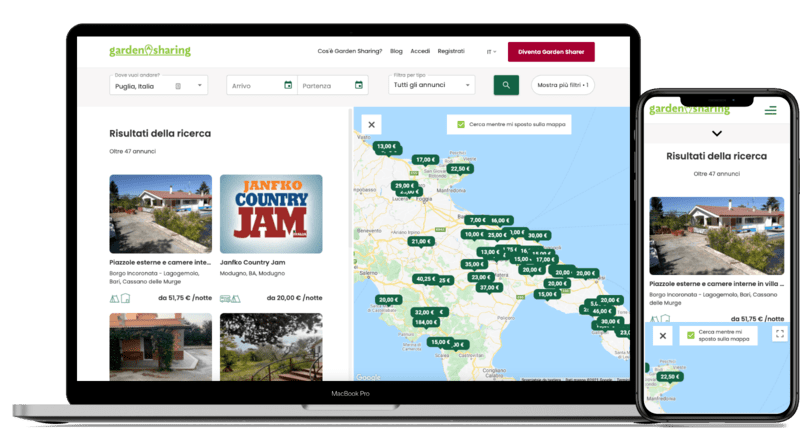Viewport: 800px width, 444px height.
Task: Select the 35,00 € map marker
Action: tap(474, 264)
